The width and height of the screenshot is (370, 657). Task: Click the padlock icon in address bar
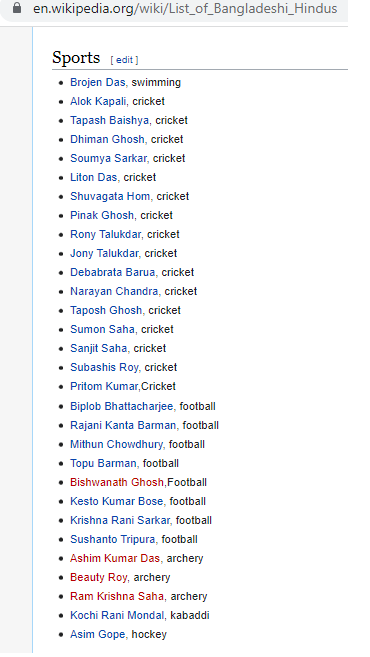[x=17, y=8]
